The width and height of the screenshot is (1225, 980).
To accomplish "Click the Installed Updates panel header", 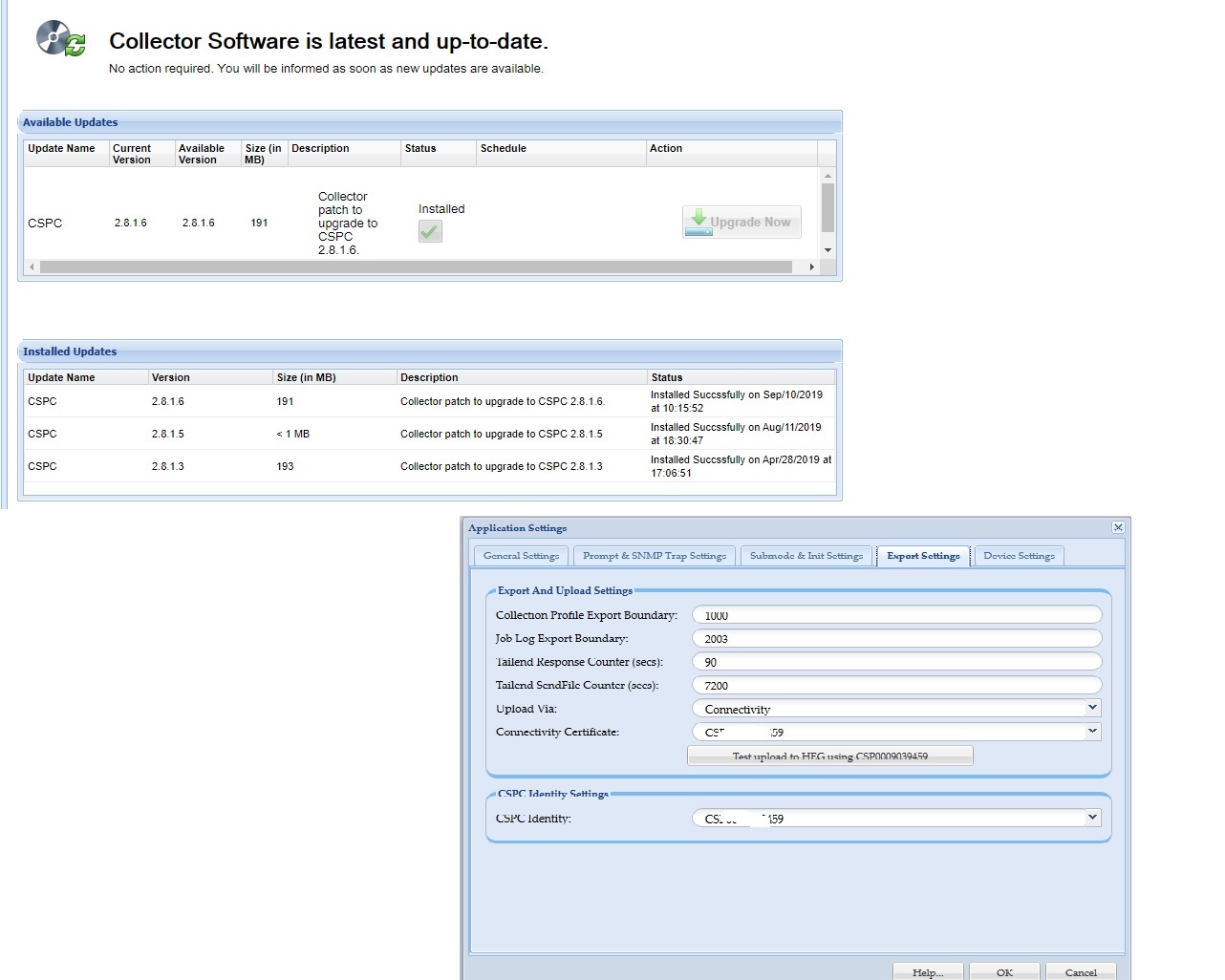I will (430, 352).
